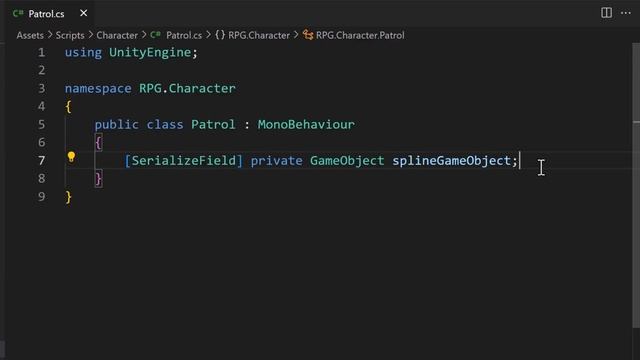Open the Assets breadcrumb
Screen dimensions: 640x360
[30, 35]
